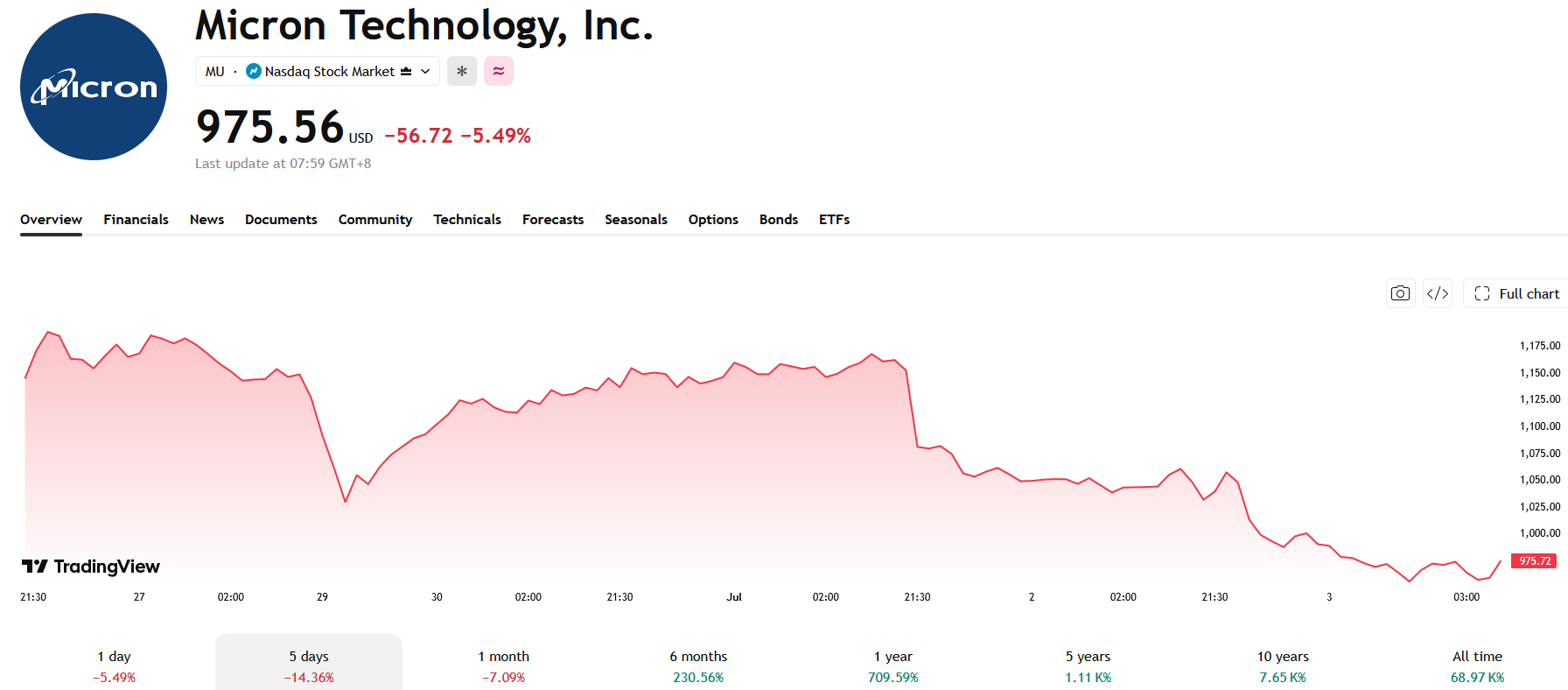Click the Nasdaq Stock Market exchange icon
Screen dimensions: 1568x690
coord(254,71)
